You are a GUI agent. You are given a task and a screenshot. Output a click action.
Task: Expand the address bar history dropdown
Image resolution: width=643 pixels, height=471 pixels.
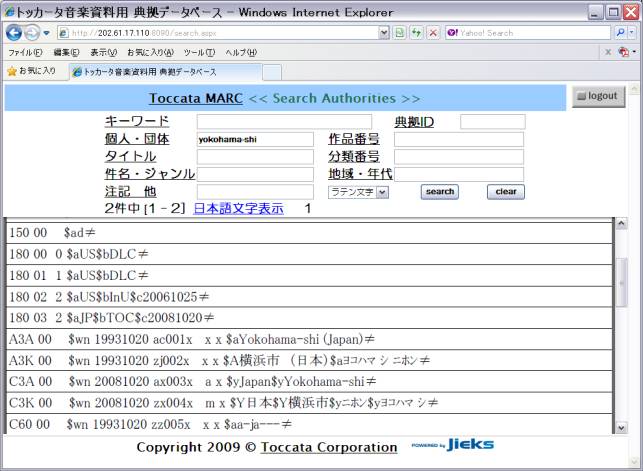384,33
